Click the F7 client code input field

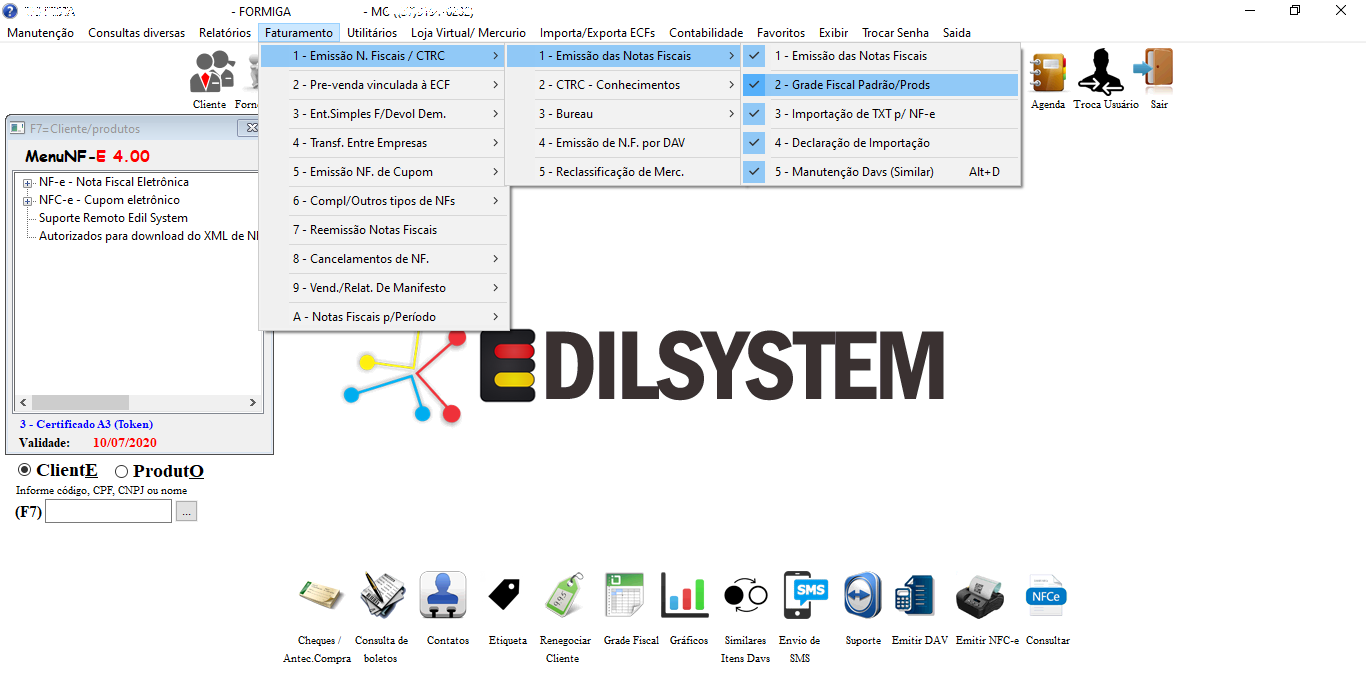108,512
